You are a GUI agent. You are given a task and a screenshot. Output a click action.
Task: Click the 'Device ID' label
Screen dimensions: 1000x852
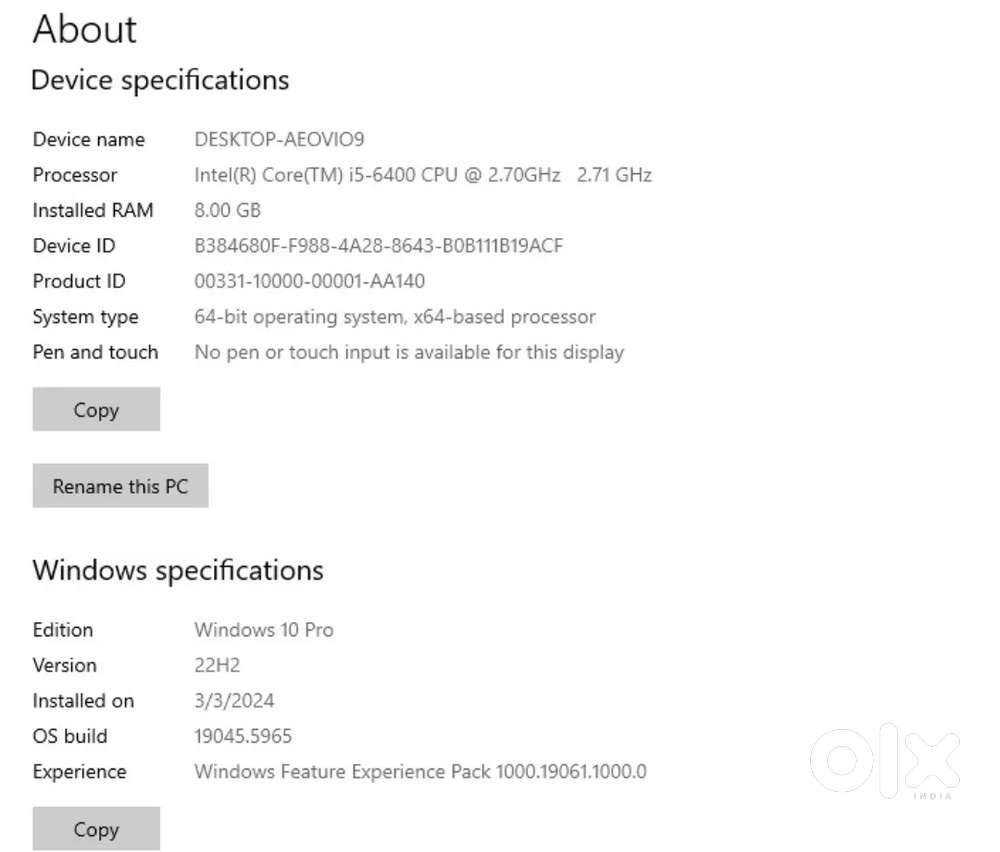click(x=74, y=246)
